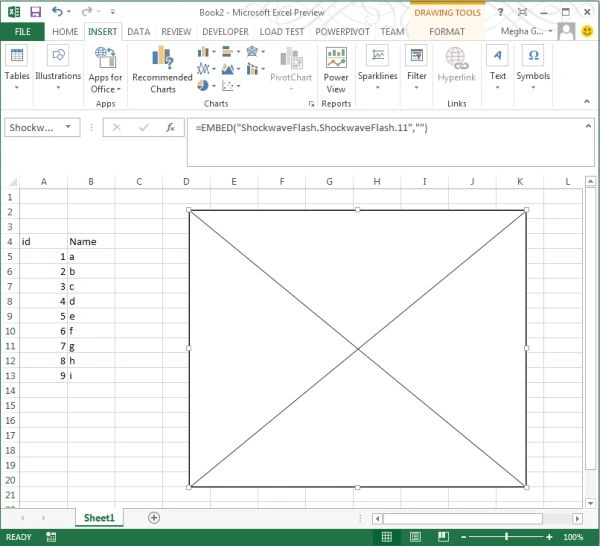Click the cell containing "id"
Image resolution: width=600 pixels, height=546 pixels.
point(44,241)
